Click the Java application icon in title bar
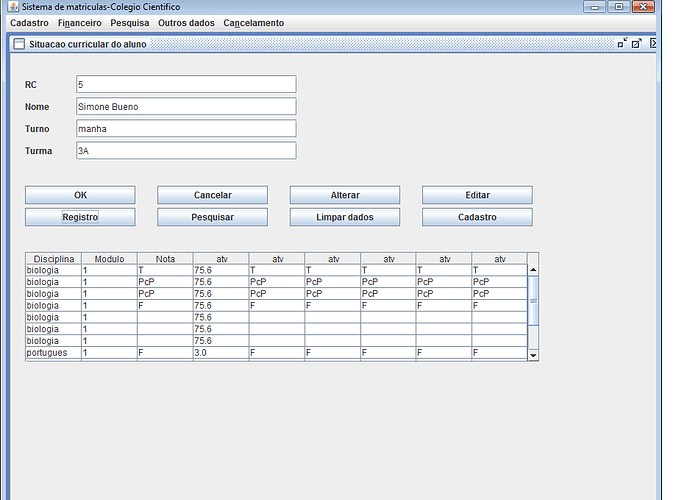 [x=14, y=7]
